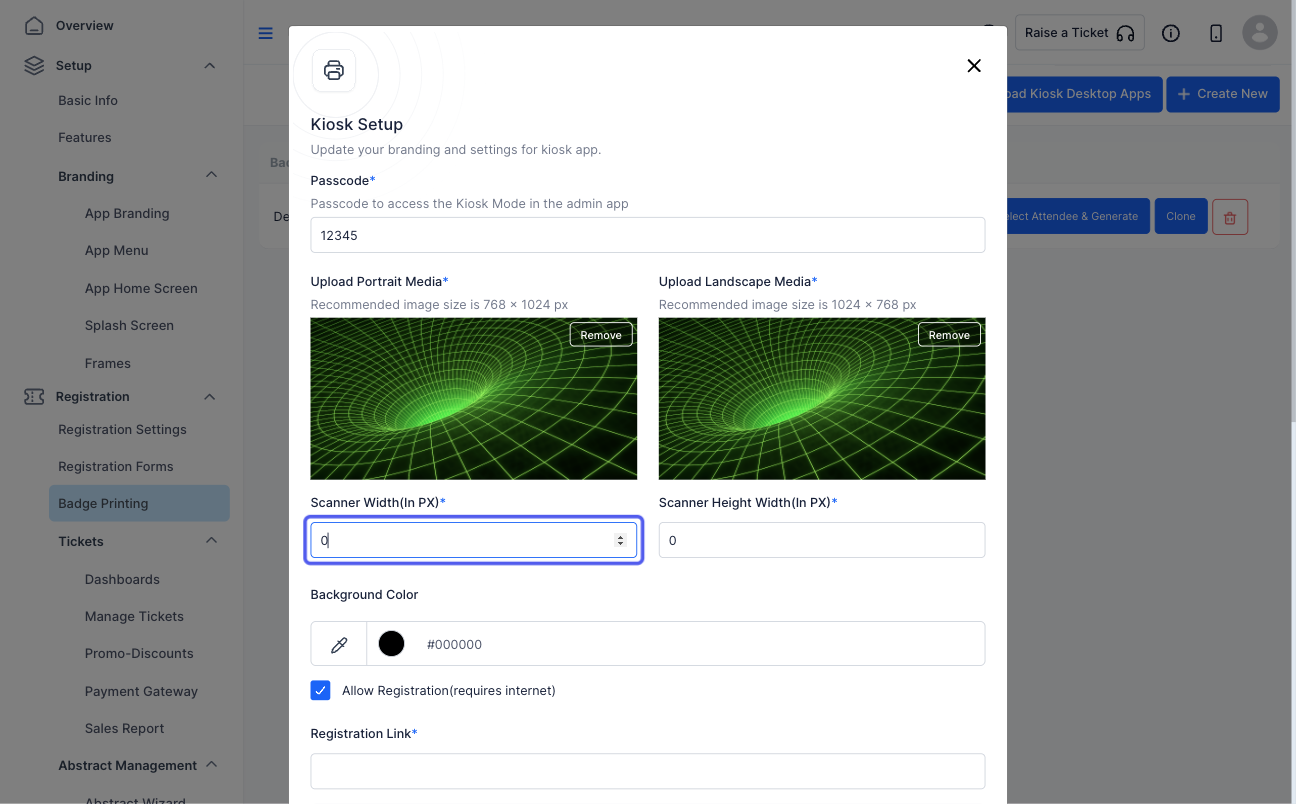Collapse the Registration section chevron
Screen dimensions: 1296x804
(x=210, y=397)
